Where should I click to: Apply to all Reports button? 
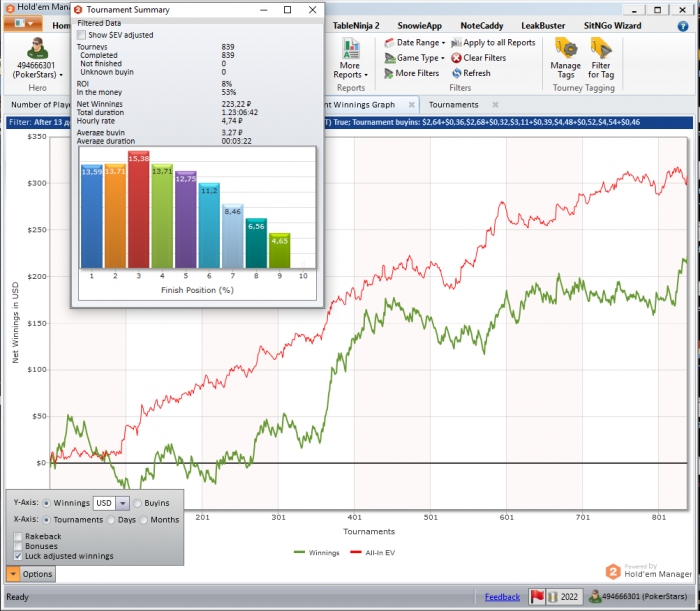coord(499,43)
